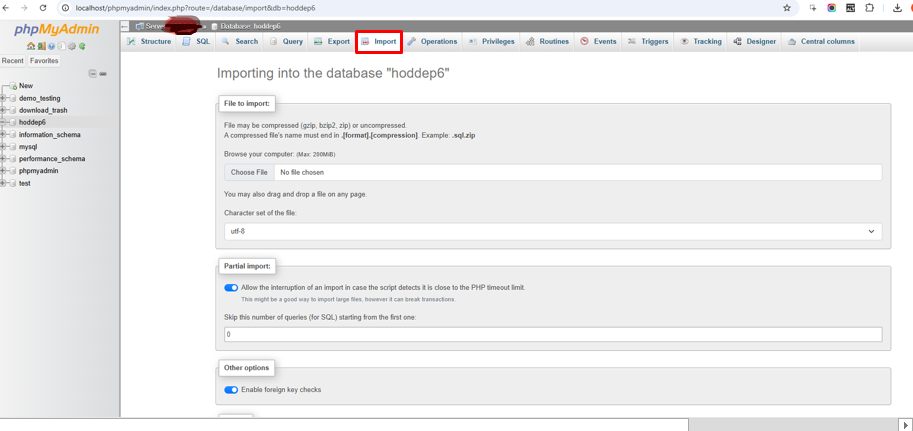Collapse the hoddep6 database node
The height and width of the screenshot is (431, 913).
3,122
